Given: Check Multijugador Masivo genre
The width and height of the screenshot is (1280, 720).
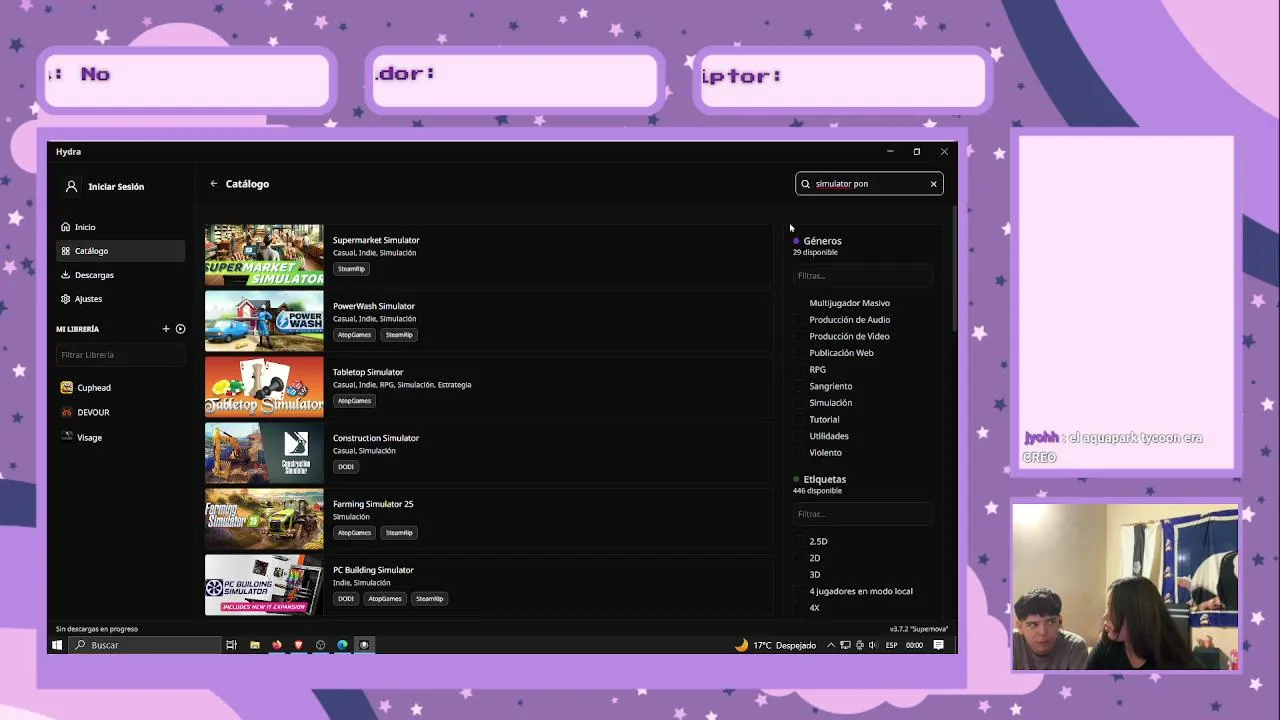Looking at the screenshot, I should (799, 303).
